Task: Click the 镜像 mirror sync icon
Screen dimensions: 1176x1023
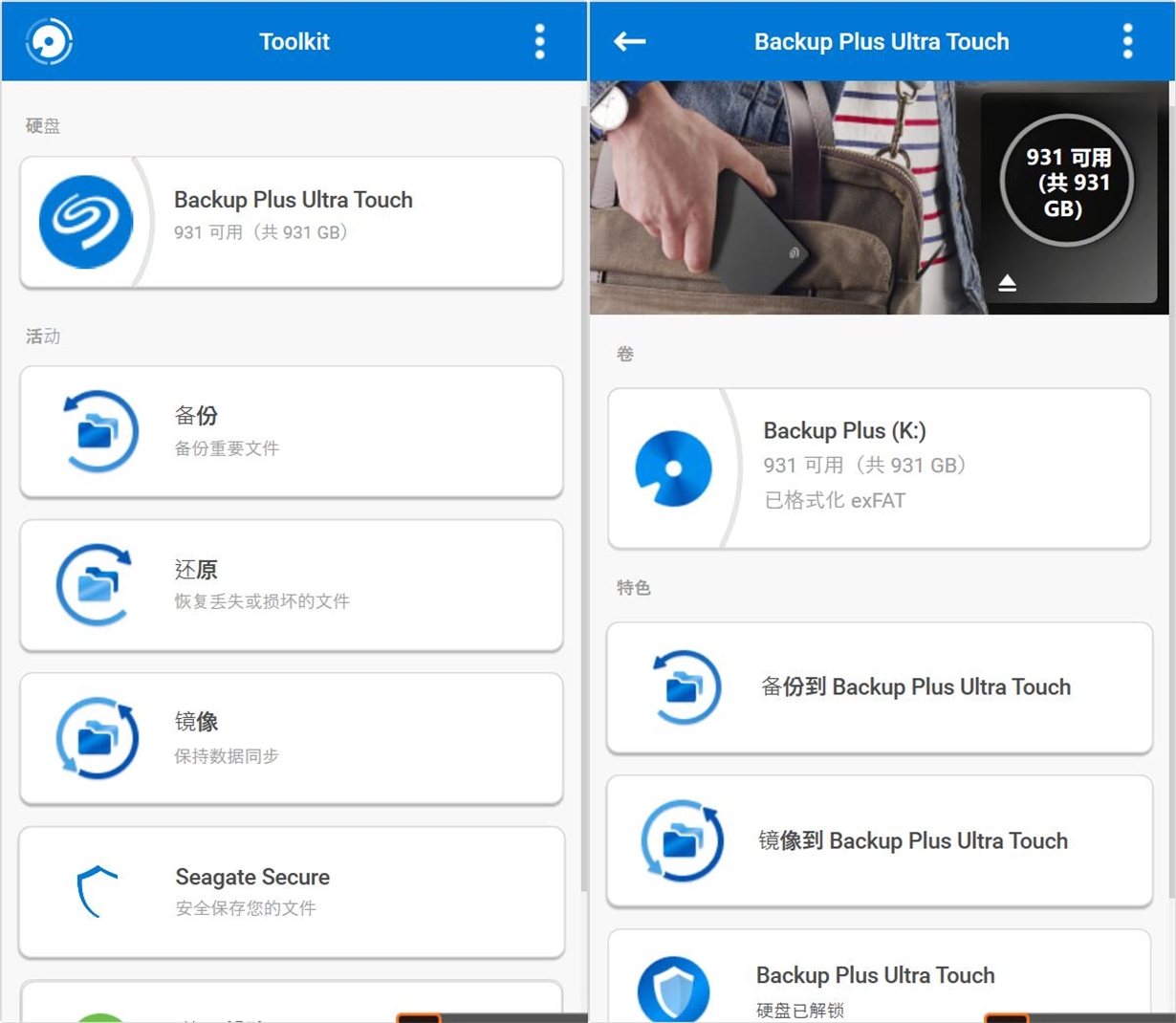Action: [x=98, y=738]
